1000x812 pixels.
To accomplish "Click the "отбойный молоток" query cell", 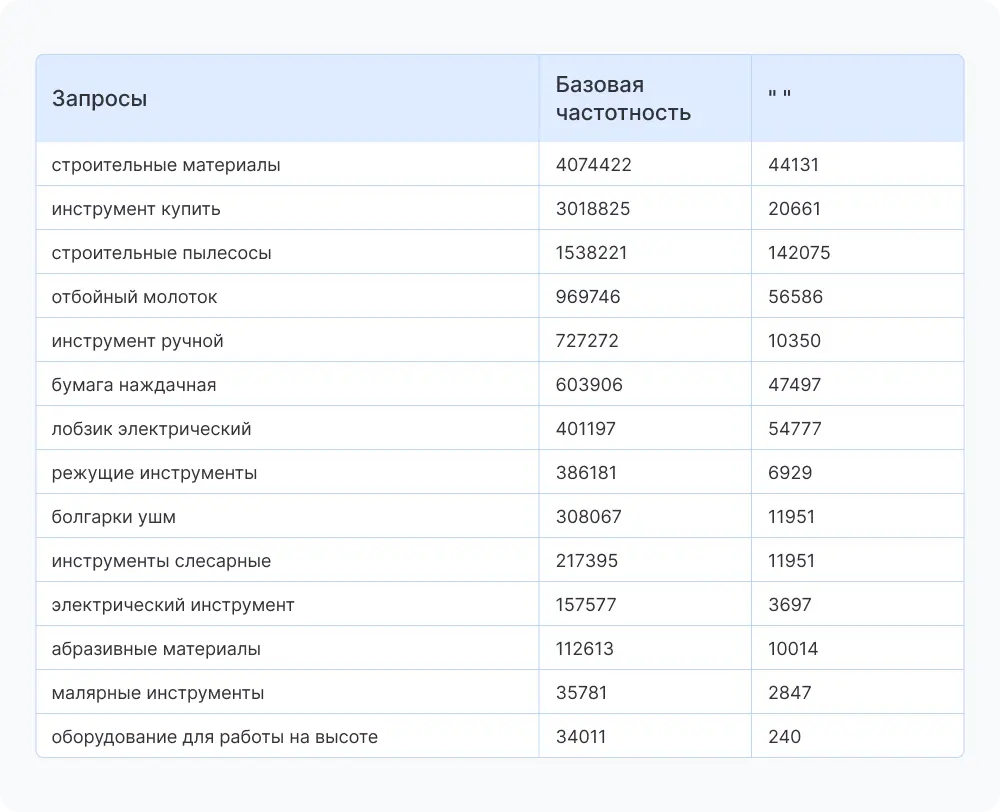I will pyautogui.click(x=134, y=297).
